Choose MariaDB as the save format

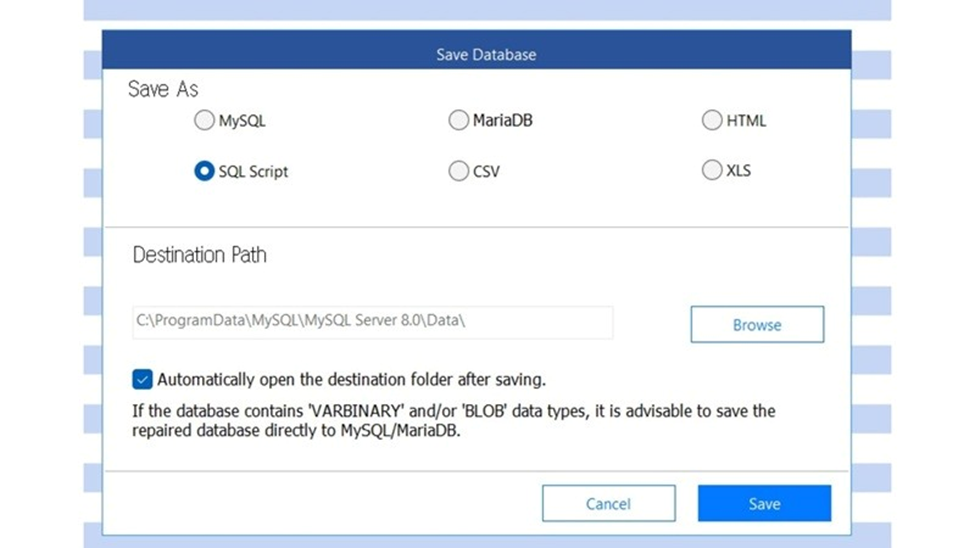point(458,121)
